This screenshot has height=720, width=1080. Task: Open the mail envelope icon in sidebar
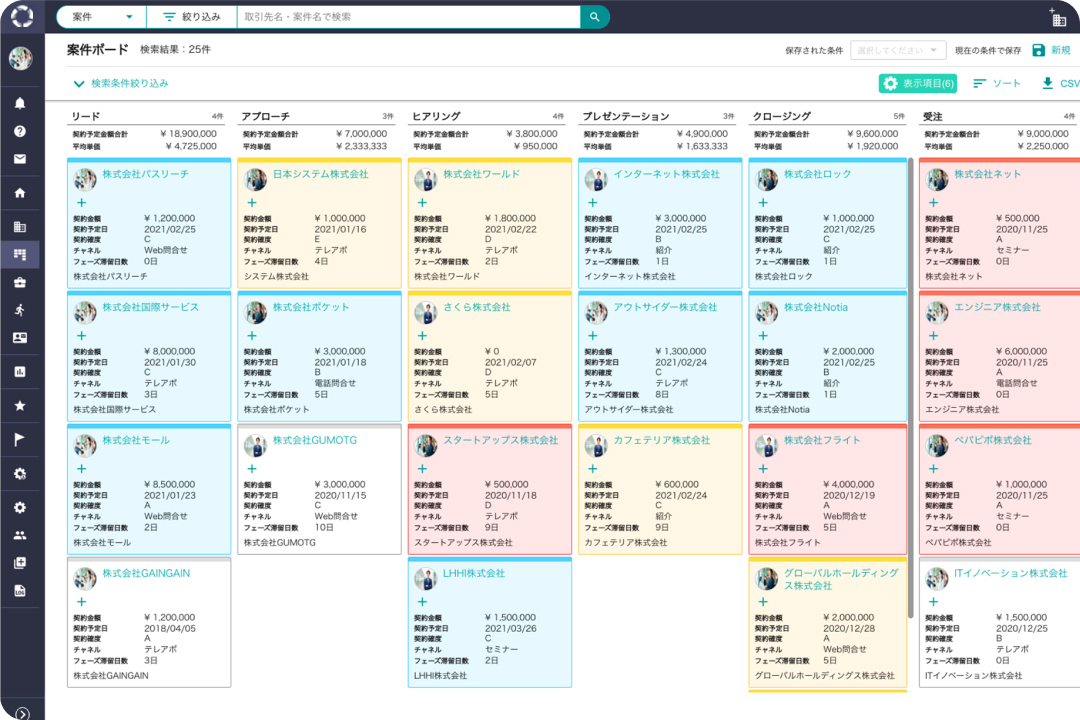tap(20, 159)
